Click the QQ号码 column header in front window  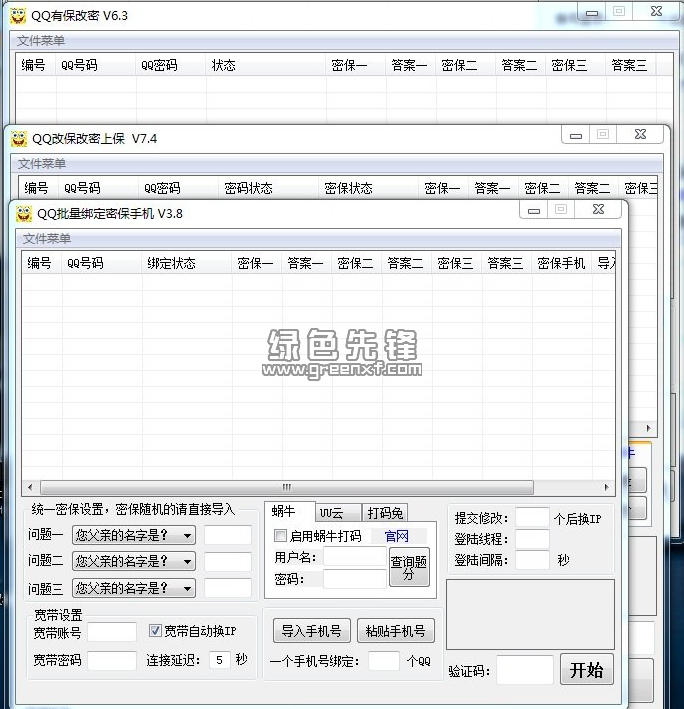tap(102, 263)
